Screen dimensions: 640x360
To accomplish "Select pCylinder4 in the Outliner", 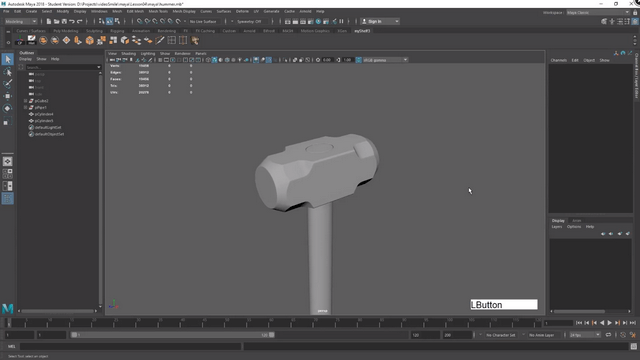I will [44, 114].
